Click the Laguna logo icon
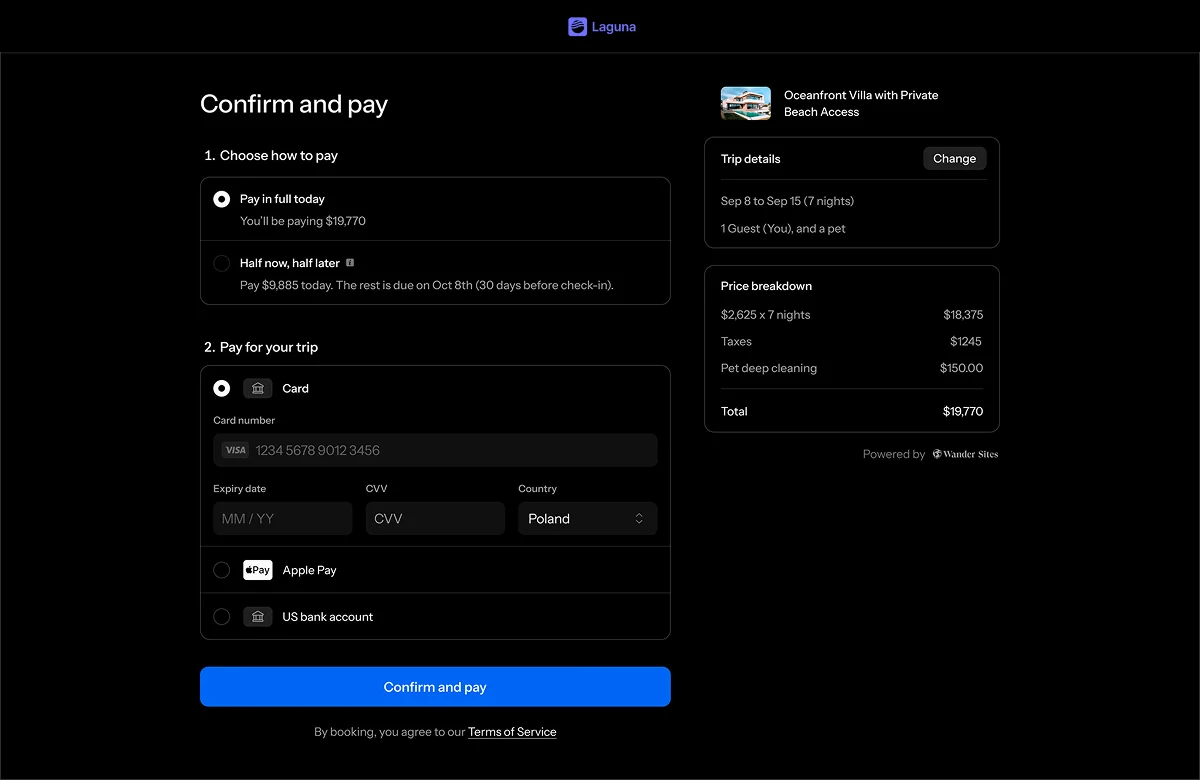 (577, 27)
